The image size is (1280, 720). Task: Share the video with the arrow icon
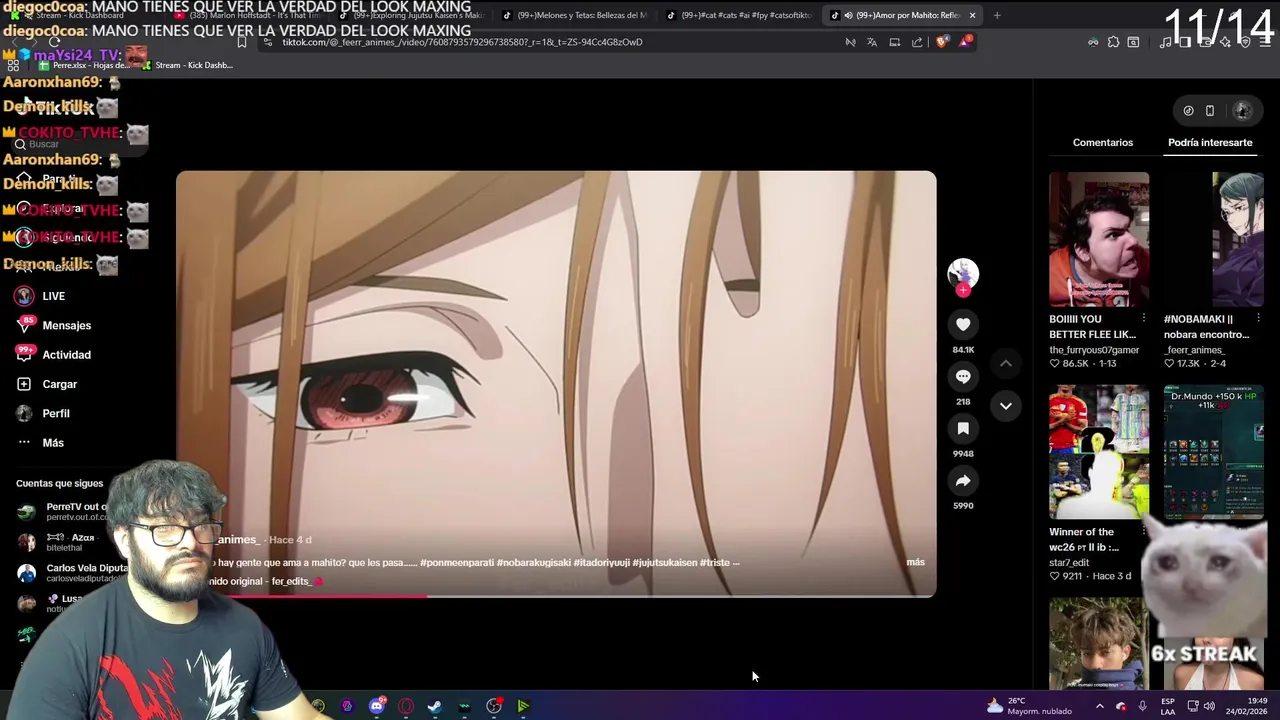point(963,480)
